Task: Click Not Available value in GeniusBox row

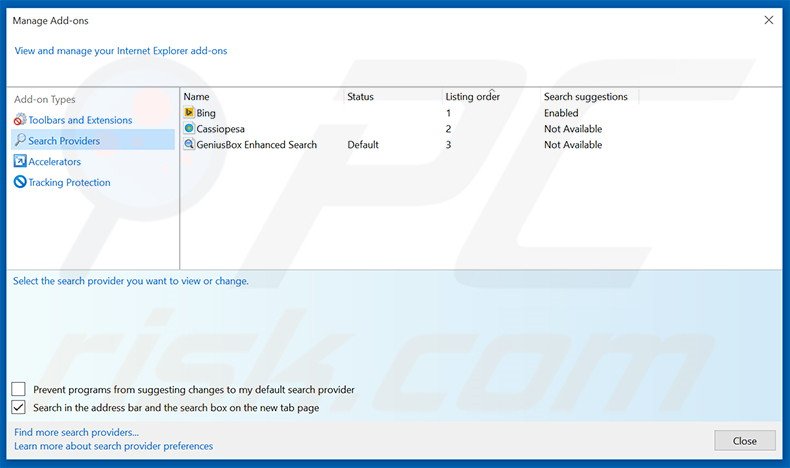Action: tap(573, 145)
